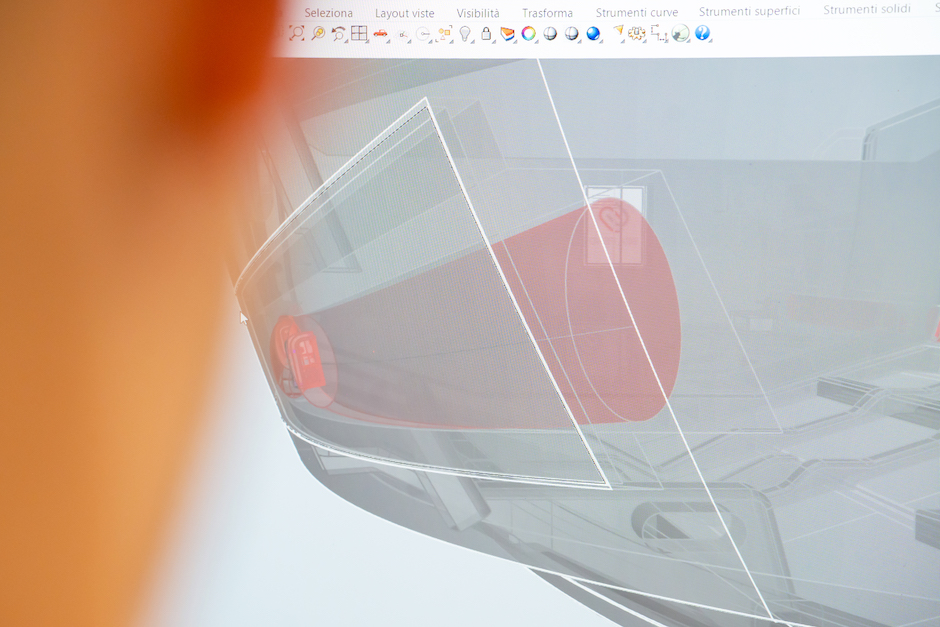Click the Zoom Extents magnifier icon

296,33
